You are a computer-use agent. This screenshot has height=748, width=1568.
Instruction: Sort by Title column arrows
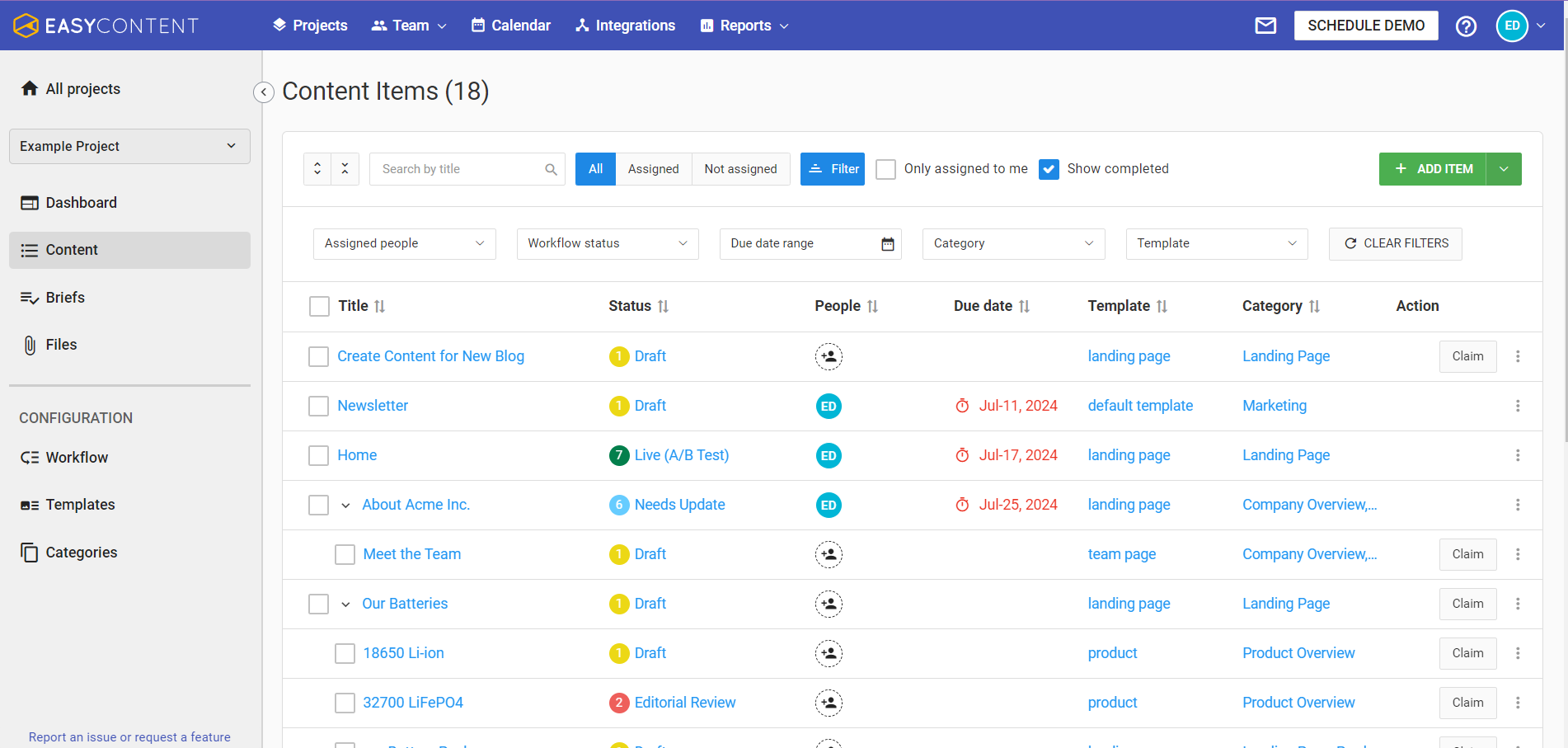[380, 306]
